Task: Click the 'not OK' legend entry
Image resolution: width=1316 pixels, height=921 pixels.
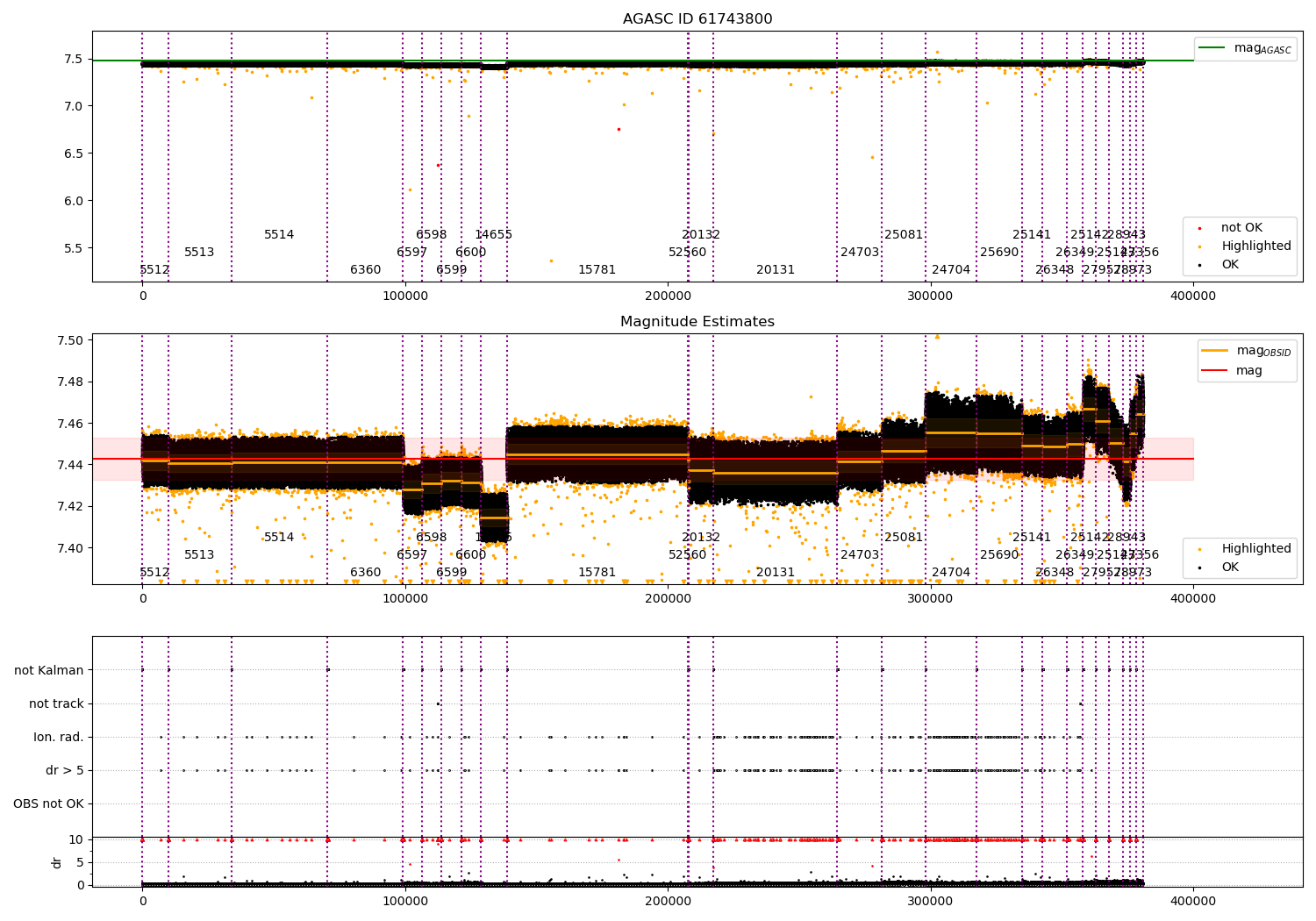Action: point(1241,228)
